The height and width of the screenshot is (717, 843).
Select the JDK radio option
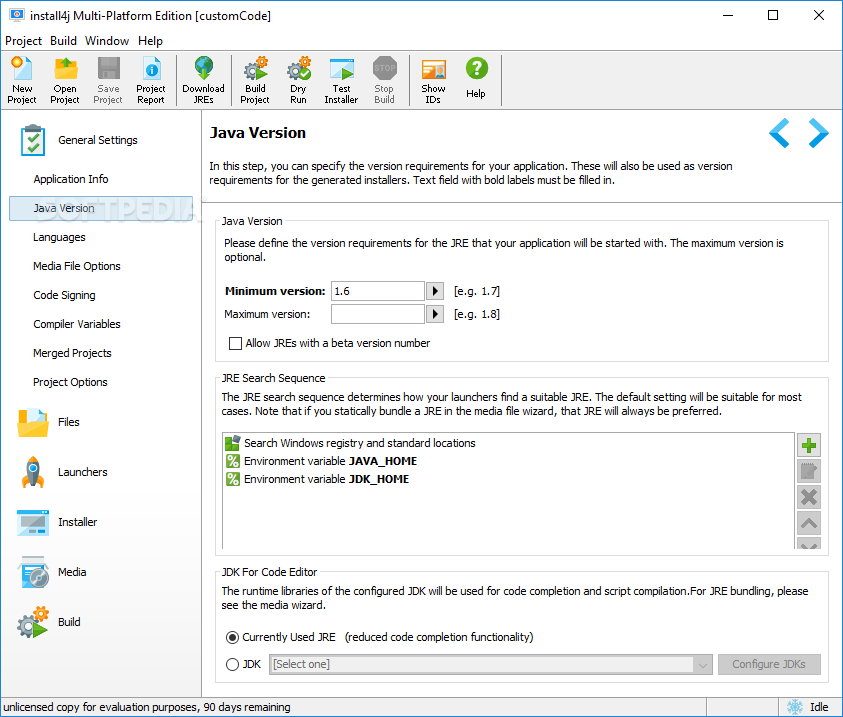coord(232,664)
